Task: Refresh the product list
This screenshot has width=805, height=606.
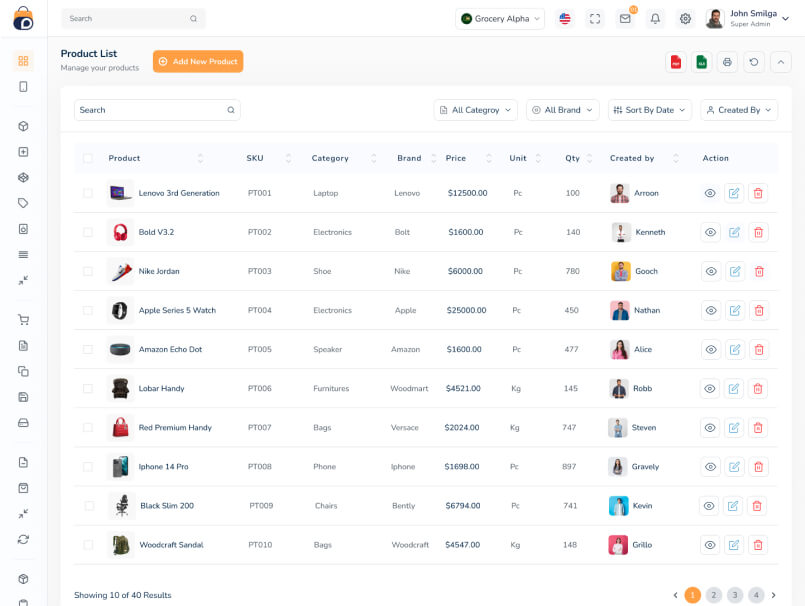Action: click(753, 62)
